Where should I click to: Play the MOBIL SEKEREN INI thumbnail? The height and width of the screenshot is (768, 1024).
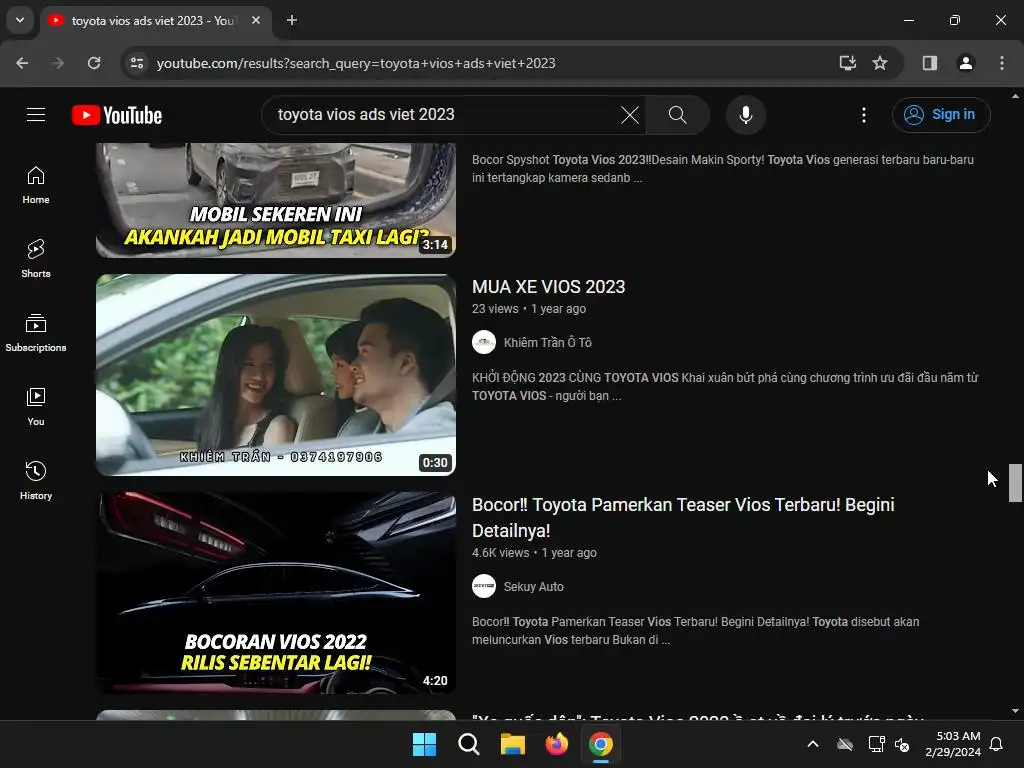(276, 200)
